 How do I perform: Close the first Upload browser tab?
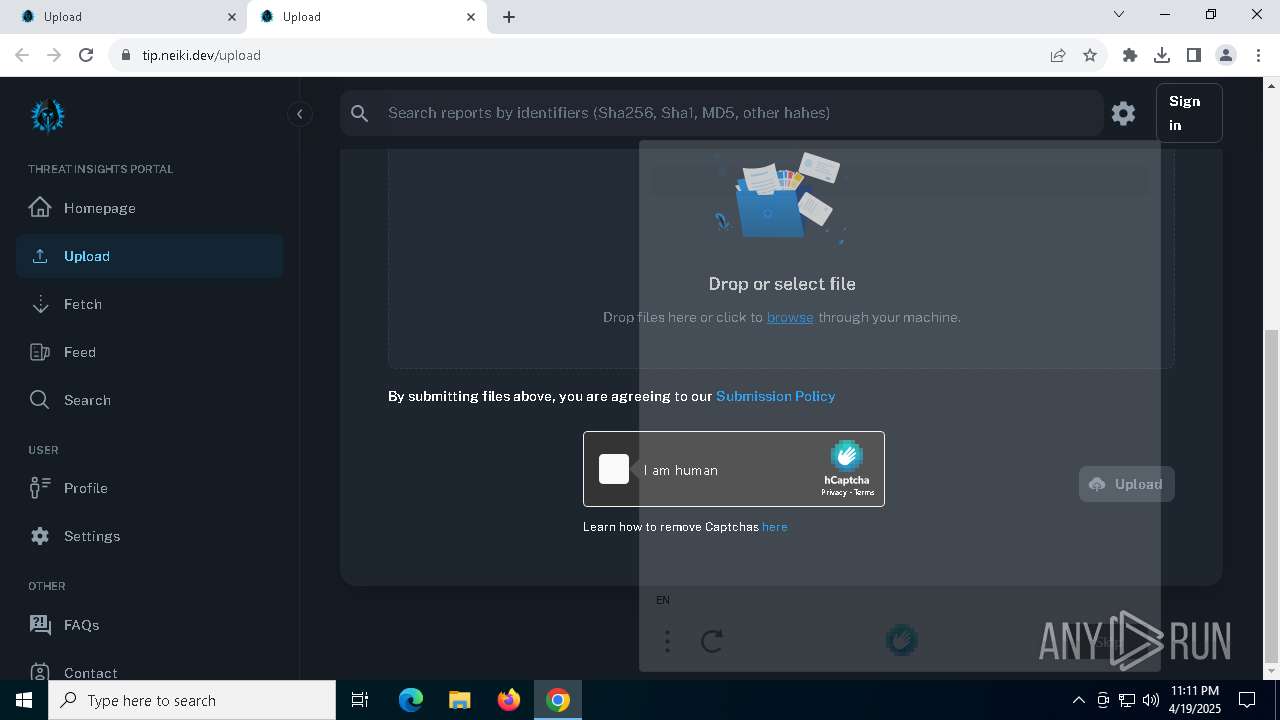(x=231, y=17)
